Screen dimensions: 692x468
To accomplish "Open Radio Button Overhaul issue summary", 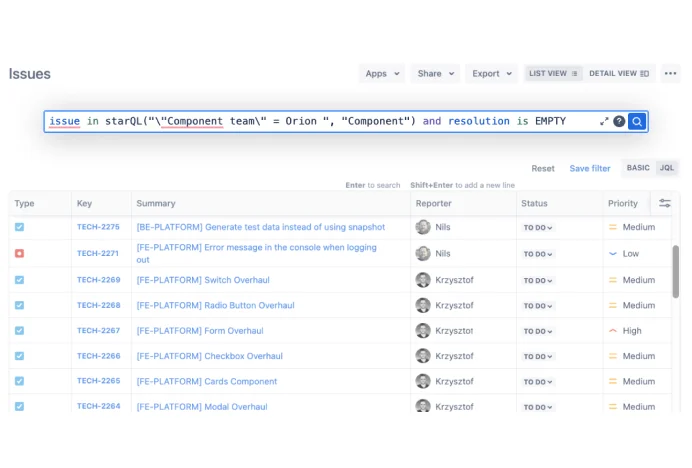I will (215, 305).
